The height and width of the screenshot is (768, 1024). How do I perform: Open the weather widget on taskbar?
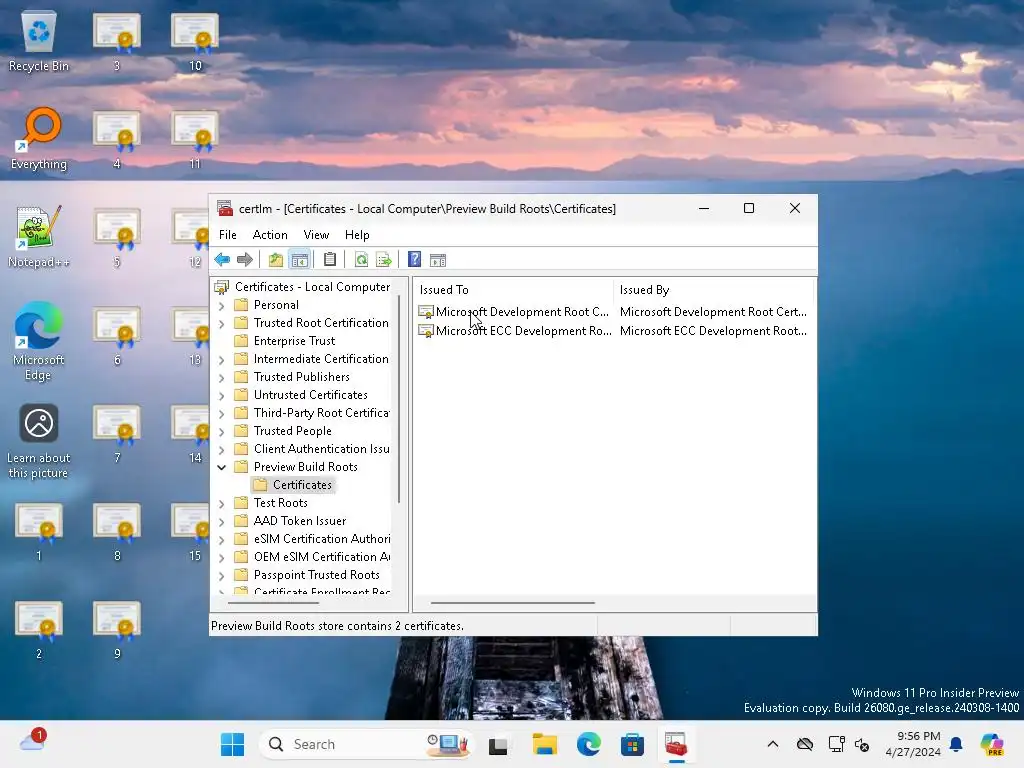pyautogui.click(x=33, y=742)
